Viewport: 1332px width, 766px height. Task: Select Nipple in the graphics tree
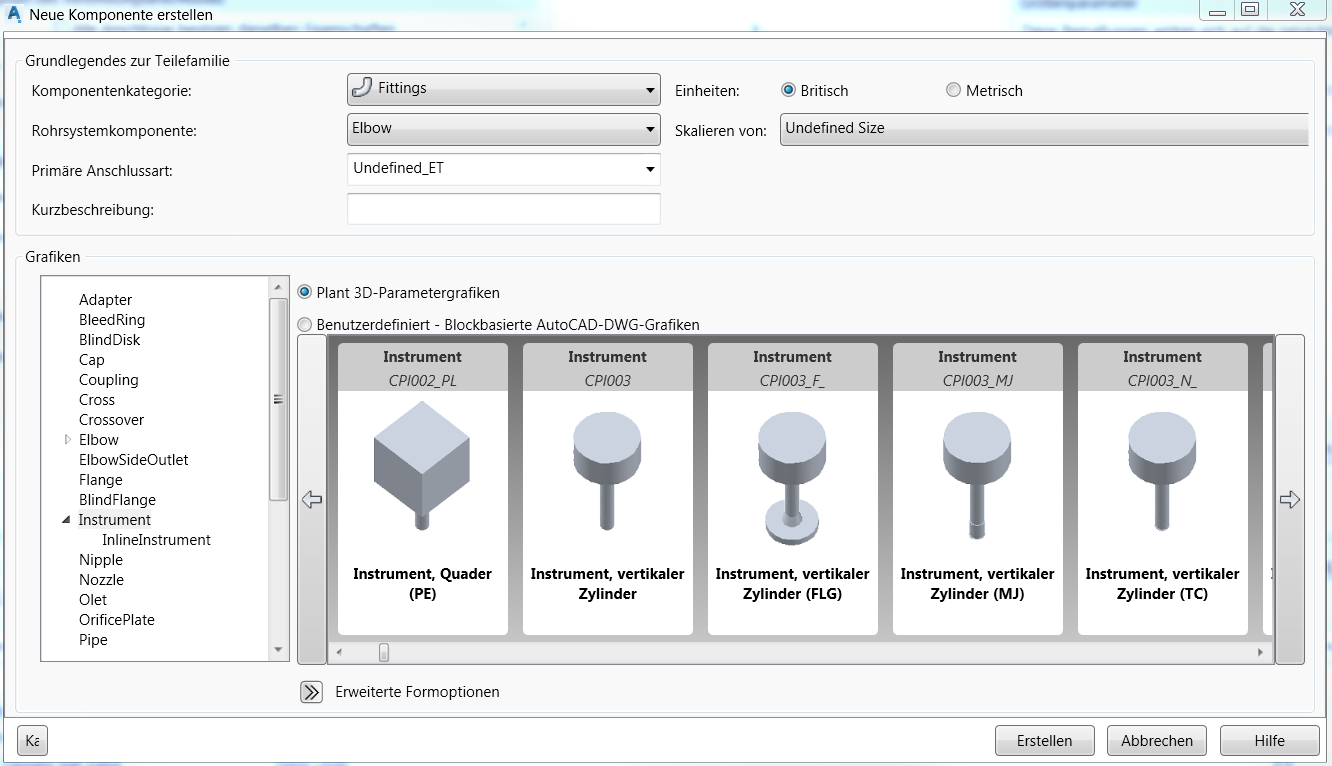pos(101,560)
